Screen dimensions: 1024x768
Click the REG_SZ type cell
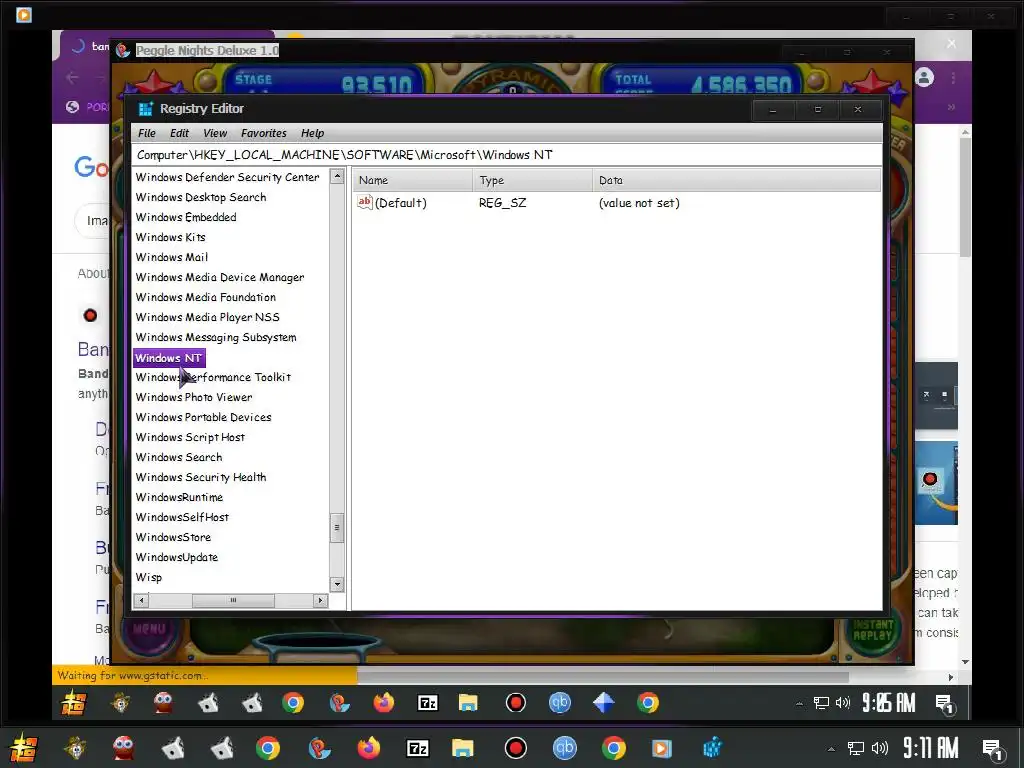(502, 203)
